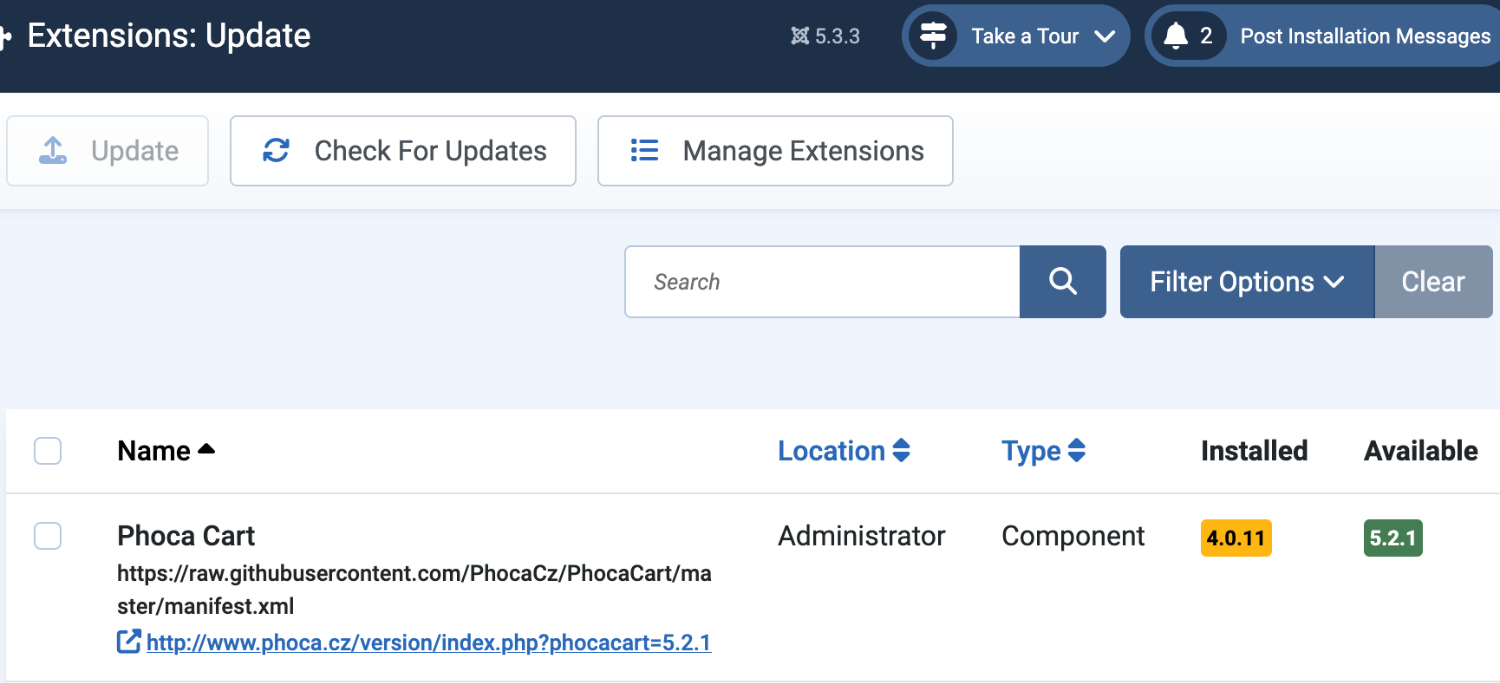Viewport: 1500px width, 683px height.
Task: Expand the Filter Options dropdown
Action: [1246, 282]
